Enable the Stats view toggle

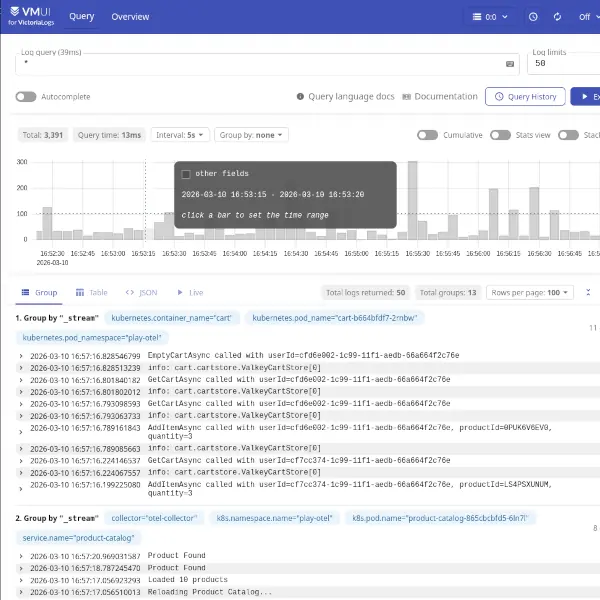[x=499, y=135]
